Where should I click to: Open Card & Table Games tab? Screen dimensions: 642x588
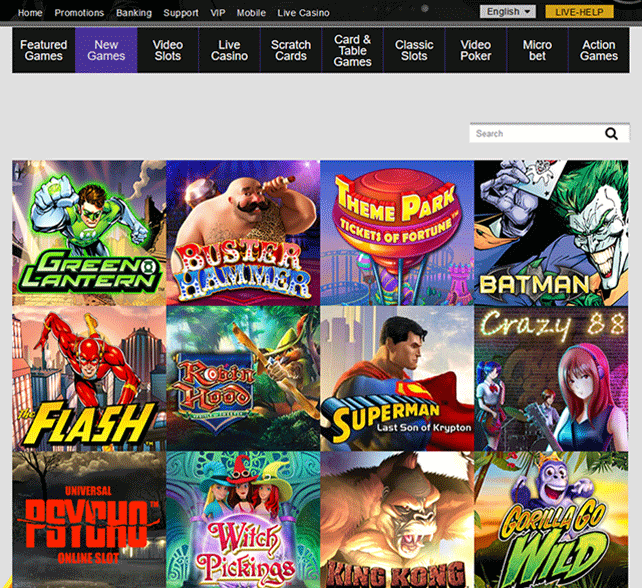tap(353, 50)
